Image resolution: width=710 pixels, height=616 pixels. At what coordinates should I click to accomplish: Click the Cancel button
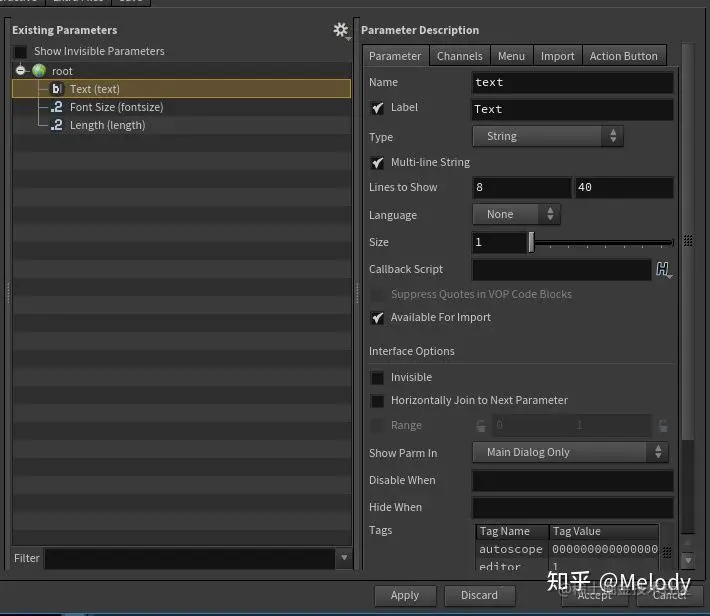coord(669,595)
